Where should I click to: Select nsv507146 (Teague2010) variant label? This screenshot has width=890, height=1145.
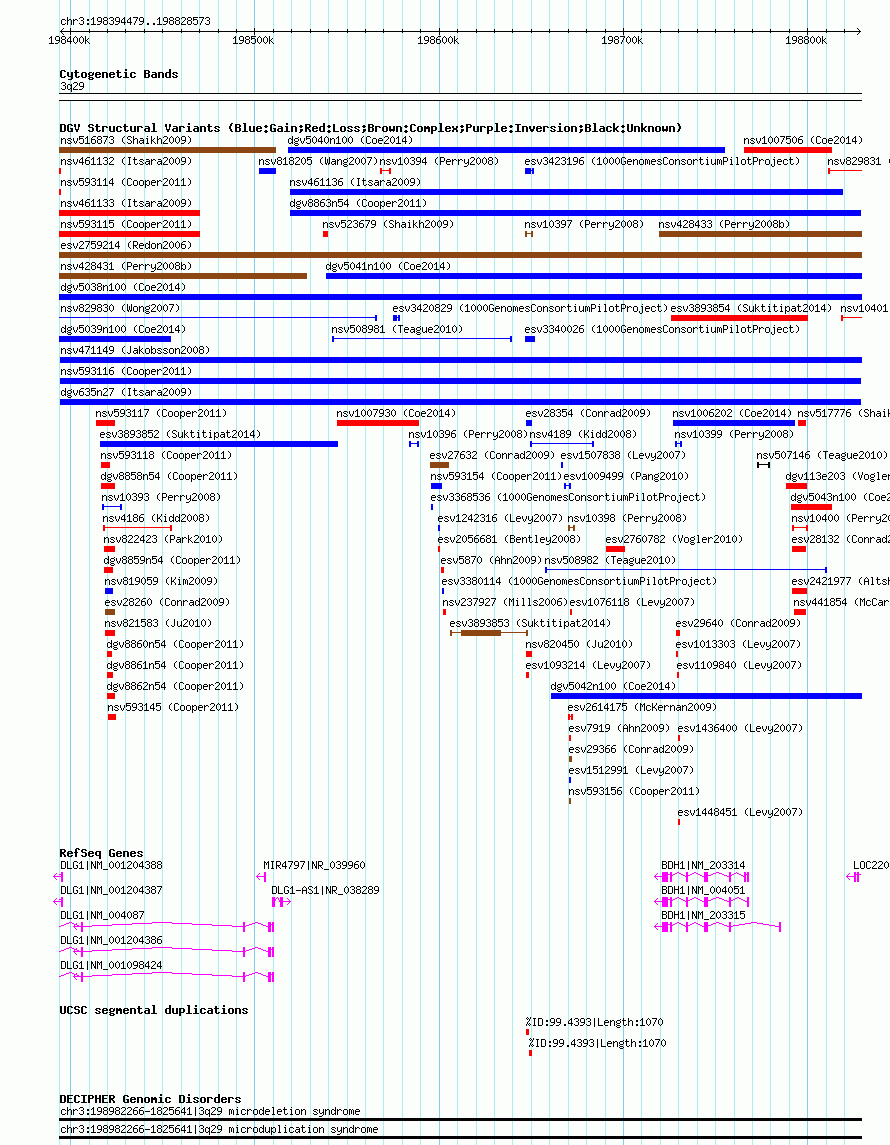[x=822, y=456]
